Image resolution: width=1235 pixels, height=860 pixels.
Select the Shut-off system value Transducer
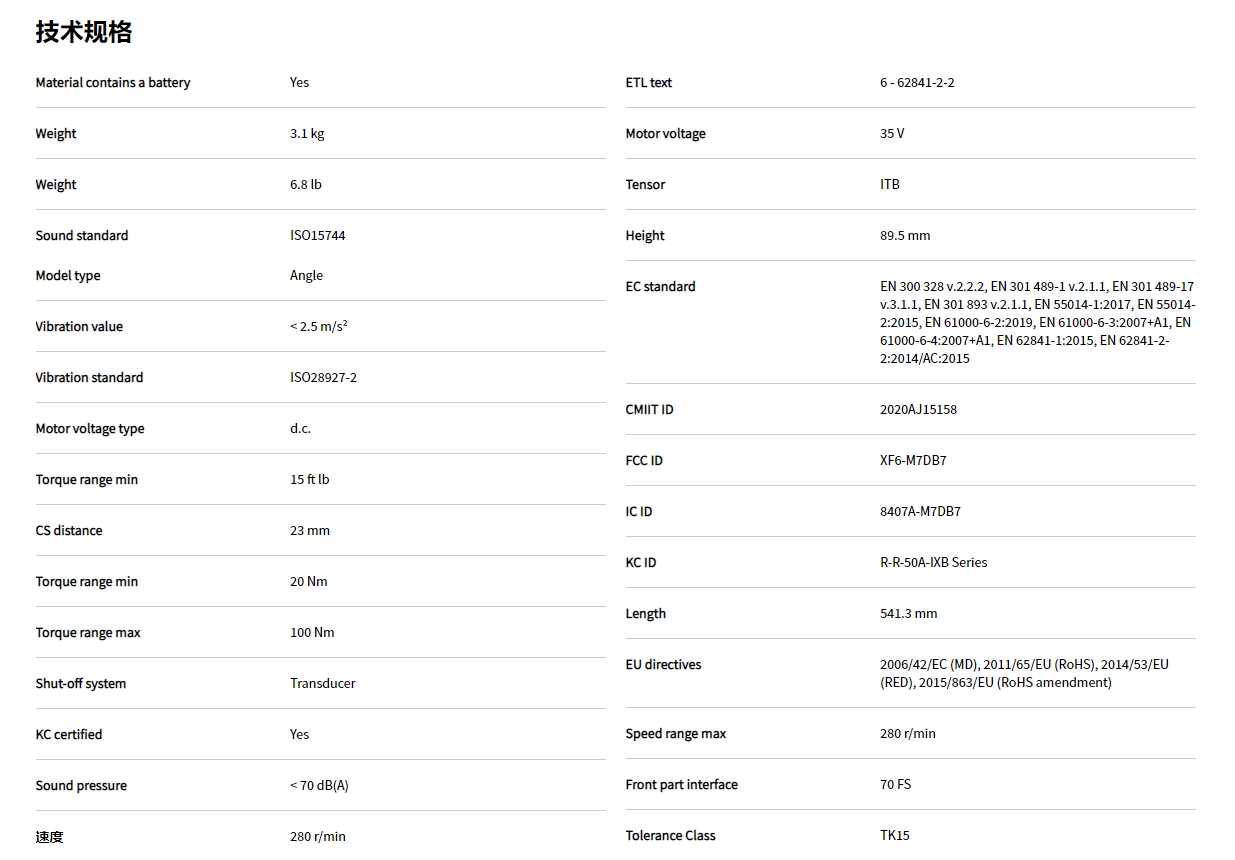(x=322, y=683)
